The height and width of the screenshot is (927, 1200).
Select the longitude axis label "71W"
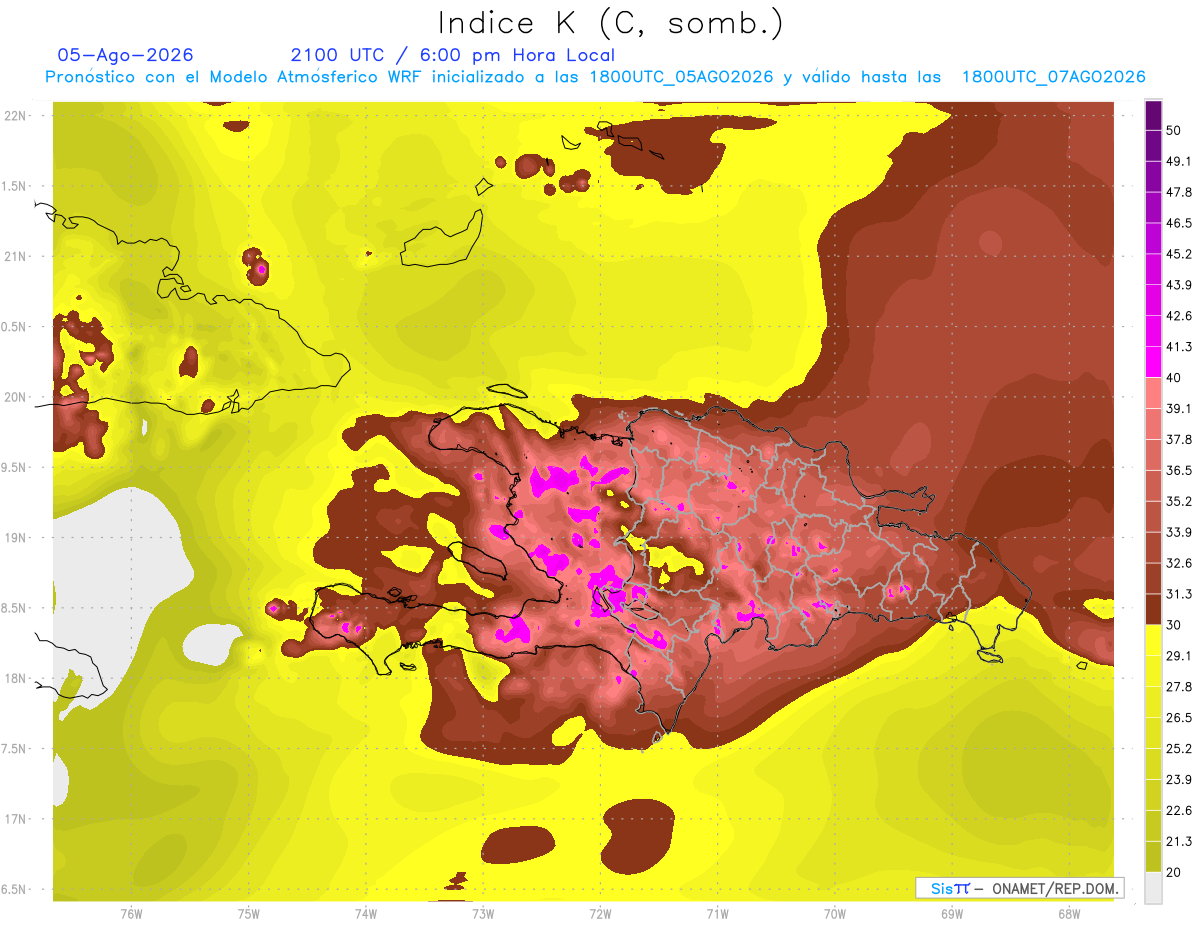pyautogui.click(x=717, y=913)
